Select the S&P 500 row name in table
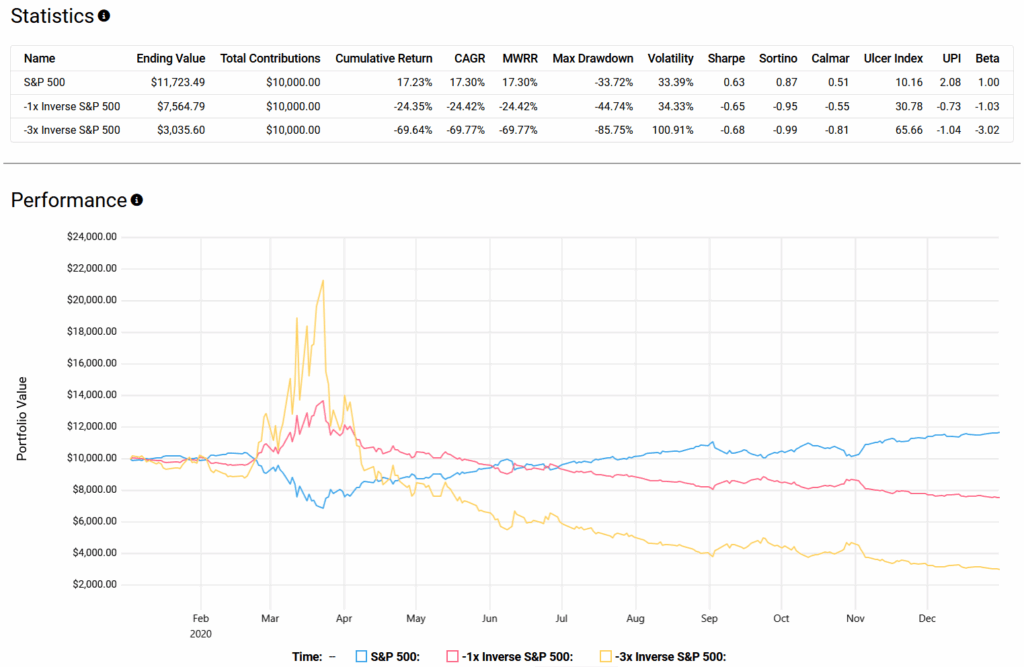The width and height of the screenshot is (1024, 667). 44,83
